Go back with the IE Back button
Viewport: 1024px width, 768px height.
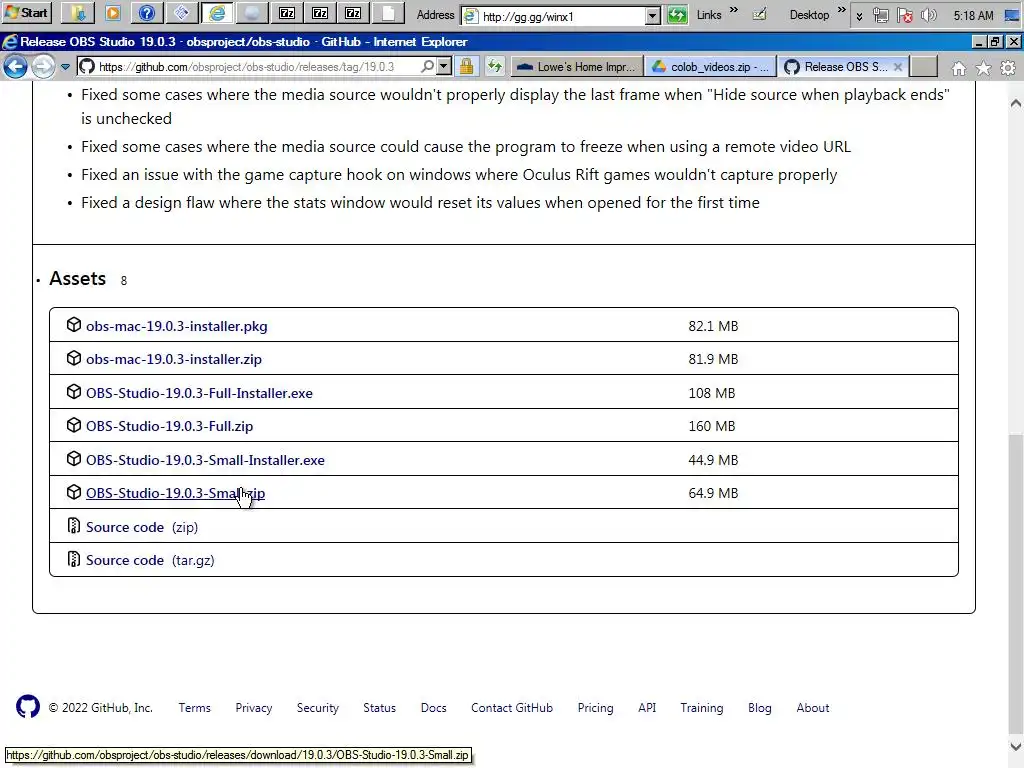click(15, 67)
